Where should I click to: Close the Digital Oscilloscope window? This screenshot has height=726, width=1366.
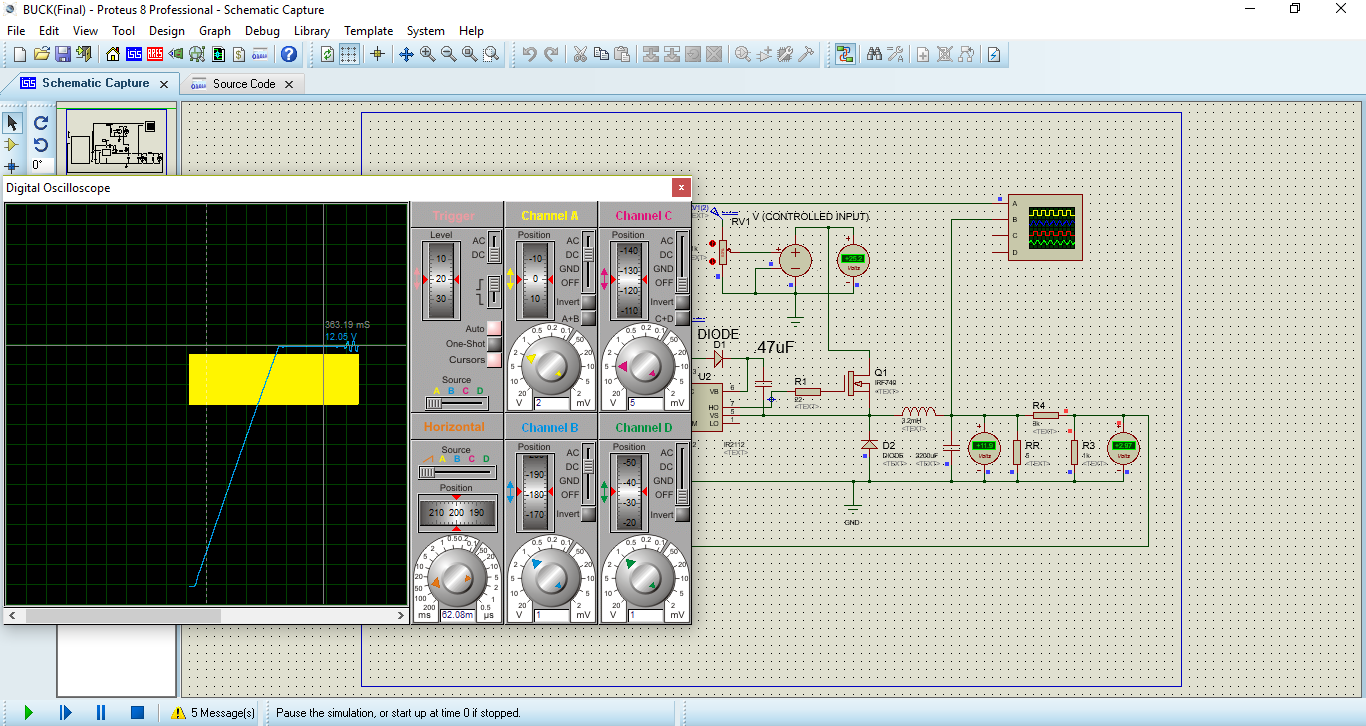(681, 187)
